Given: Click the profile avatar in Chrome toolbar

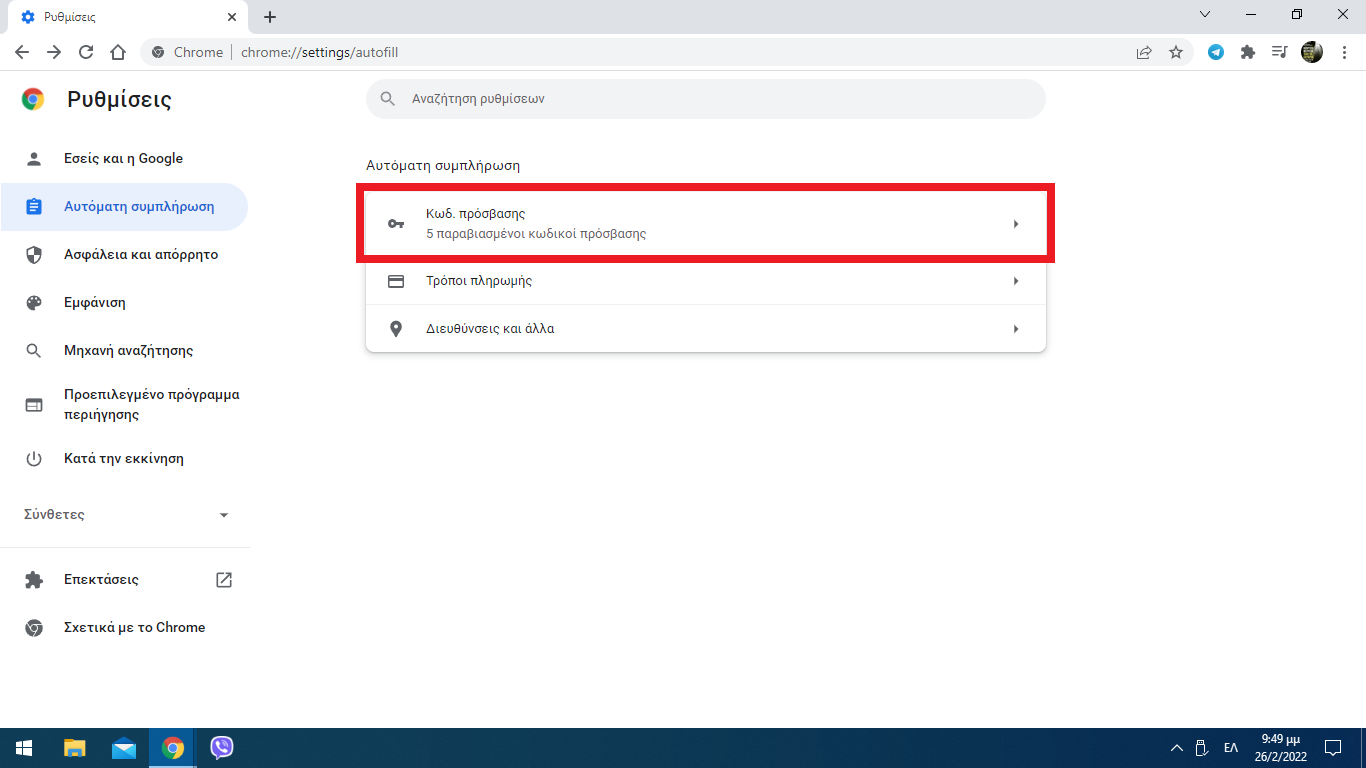Looking at the screenshot, I should (1312, 52).
